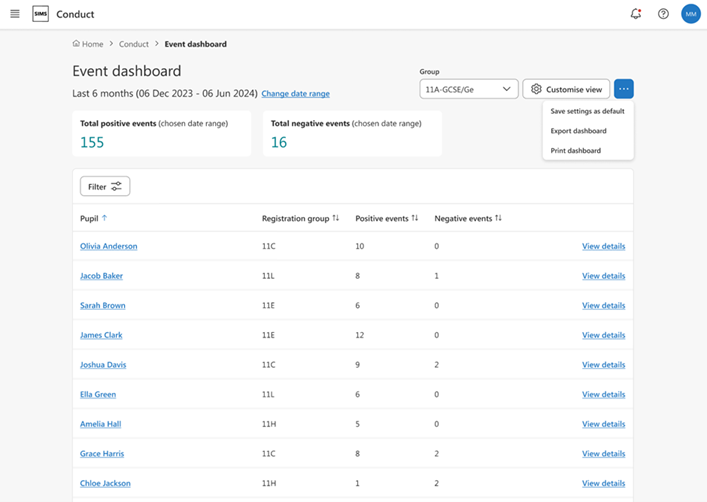Select Save settings as default
Viewport: 707px width, 502px height.
click(x=587, y=111)
